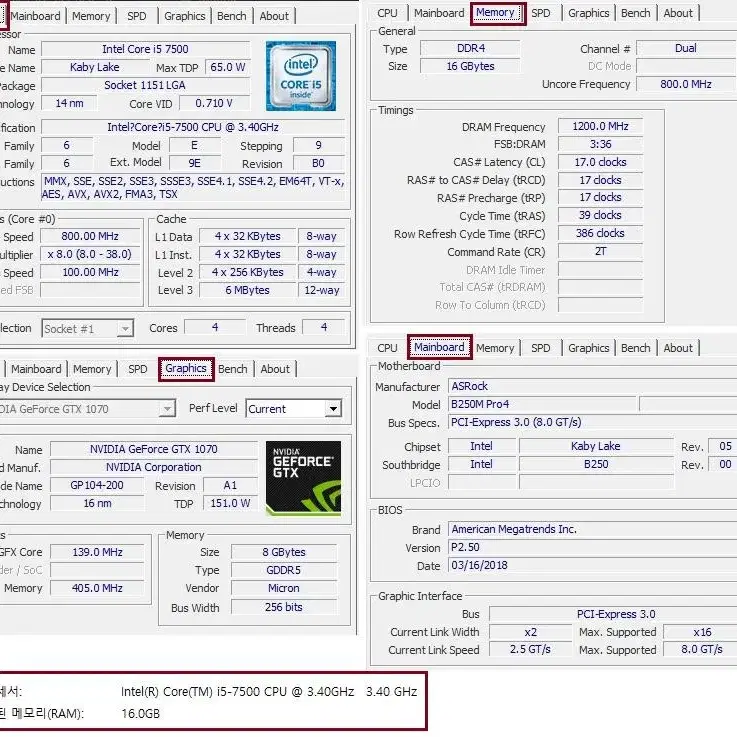Select the highlighted Graphics tab above Display Device Selection
The width and height of the screenshot is (737, 737).
click(x=186, y=369)
